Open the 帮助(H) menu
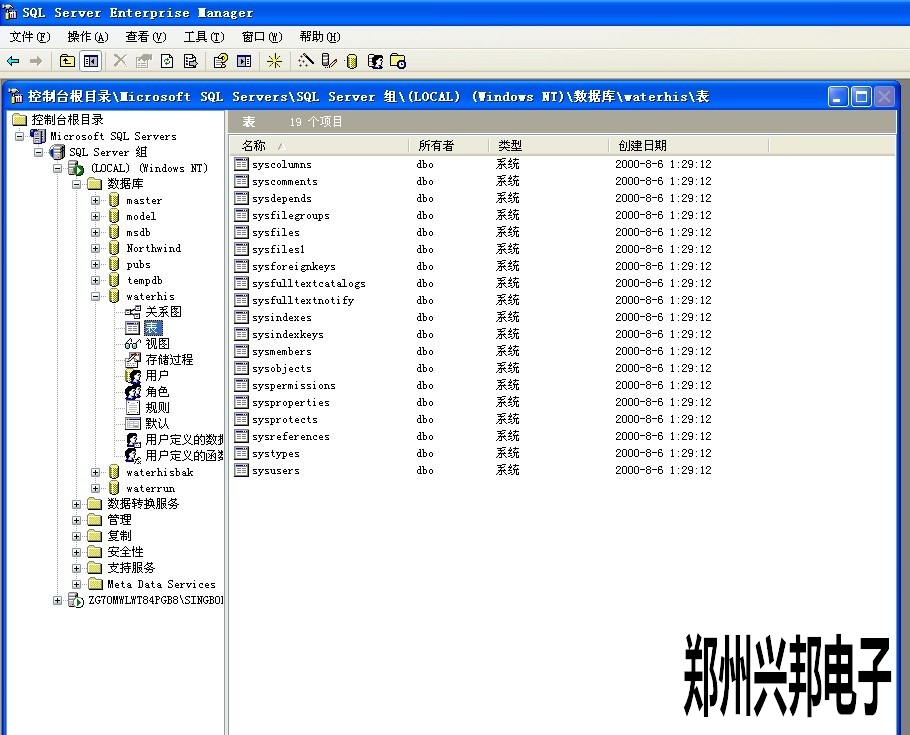This screenshot has width=910, height=735. [320, 37]
